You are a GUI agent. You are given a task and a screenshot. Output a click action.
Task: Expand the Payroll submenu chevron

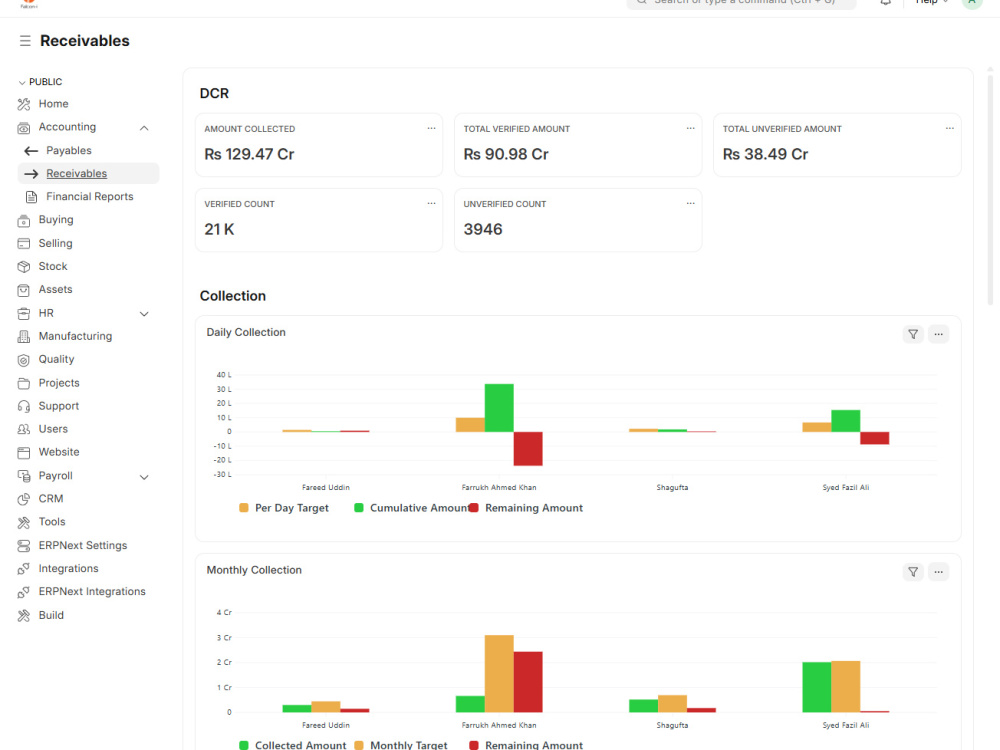click(144, 477)
